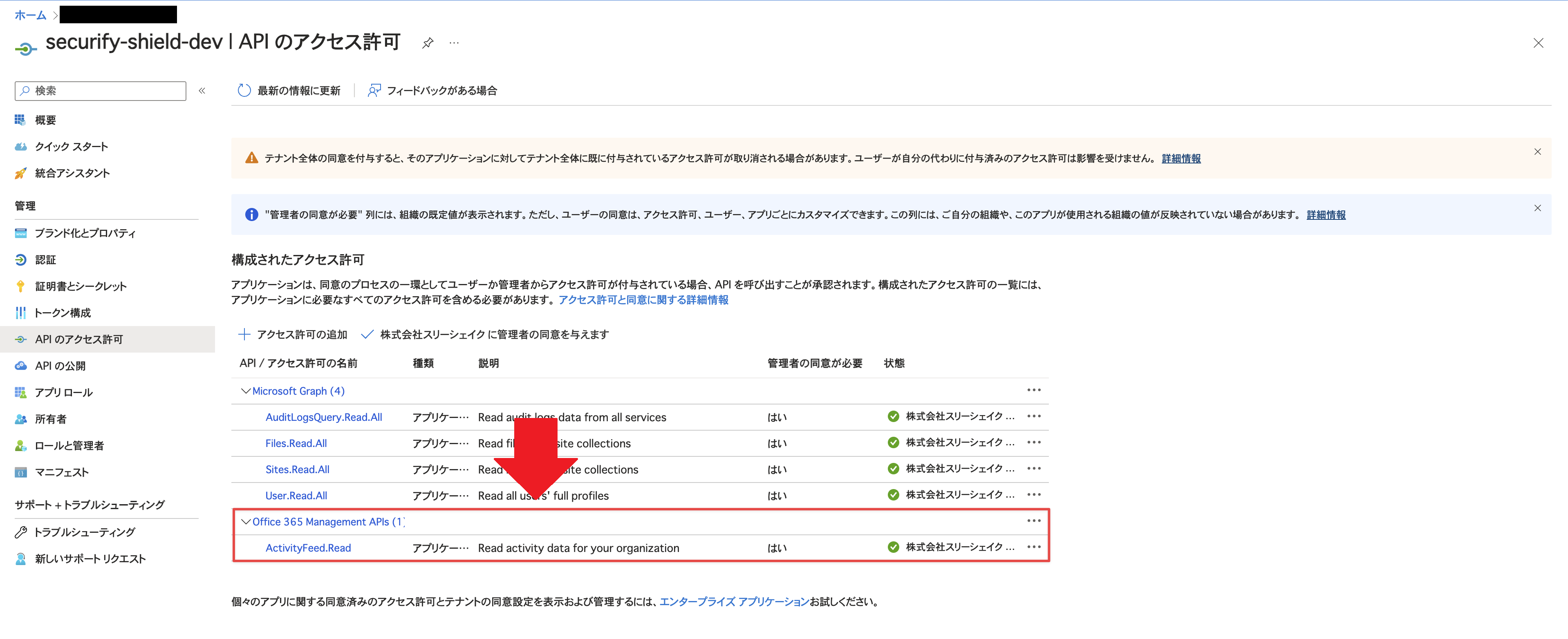Screen dimensions: 1568x639
Task: Collapse the Office 365 Management APIs group
Action: (246, 522)
